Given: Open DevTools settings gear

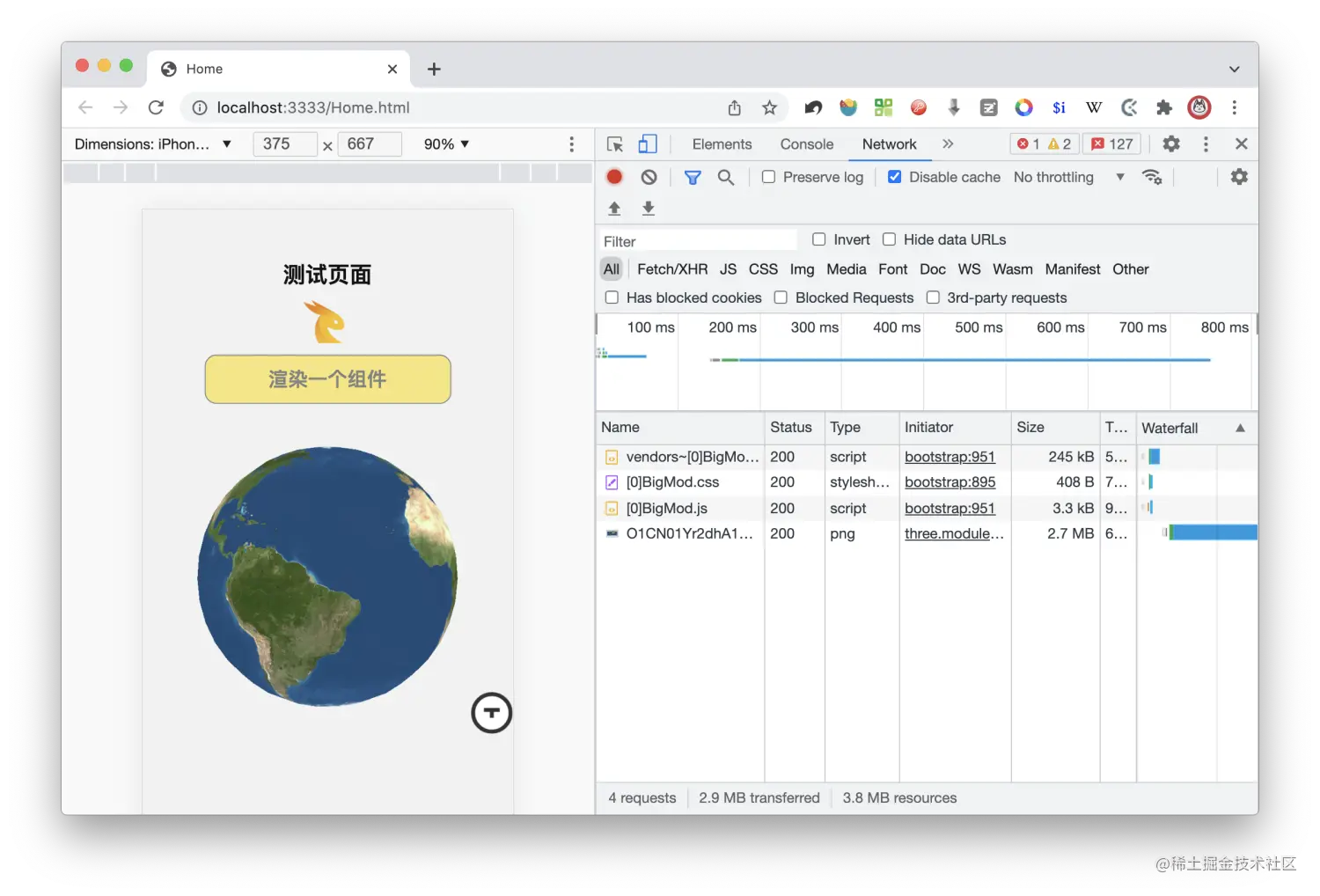Looking at the screenshot, I should tap(1171, 143).
